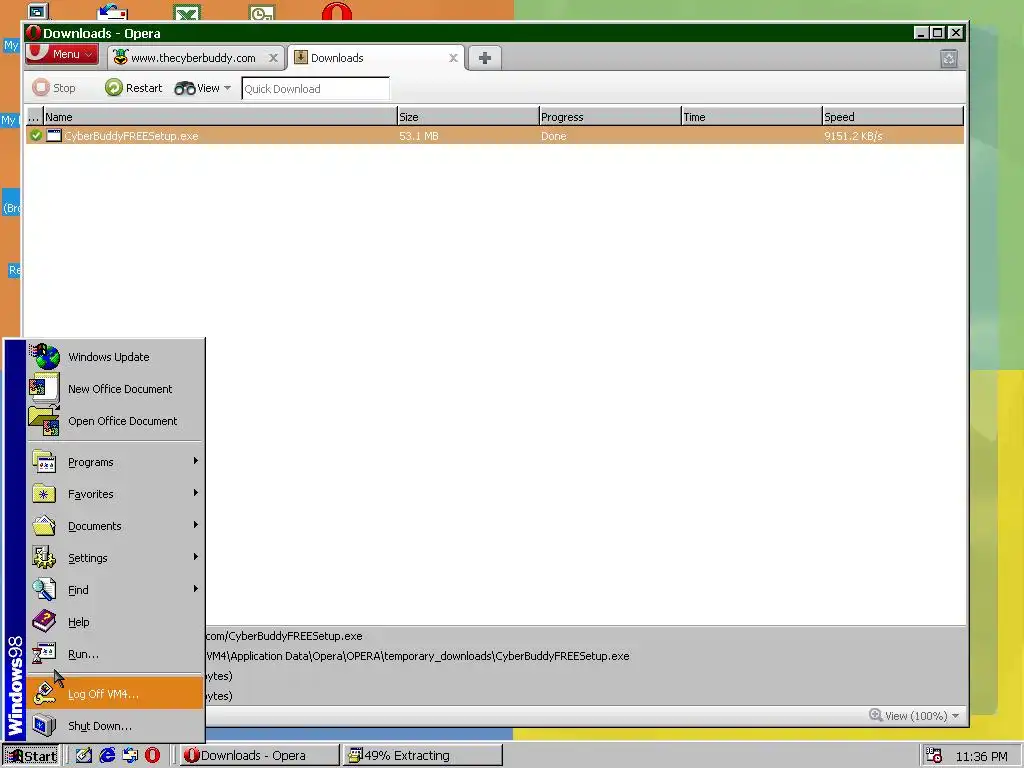Expand the Favorites submenu
The width and height of the screenshot is (1024, 768).
point(115,494)
